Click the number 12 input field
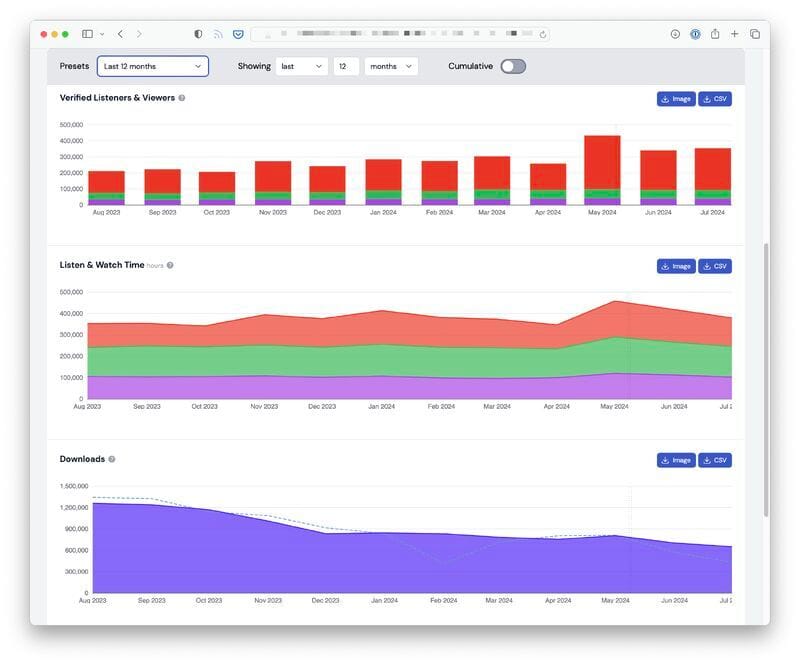Viewport: 800px width, 665px height. coord(346,66)
